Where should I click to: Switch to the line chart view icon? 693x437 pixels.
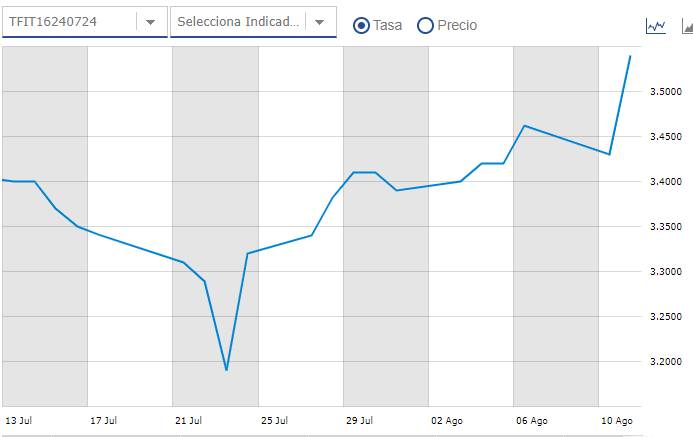point(656,25)
